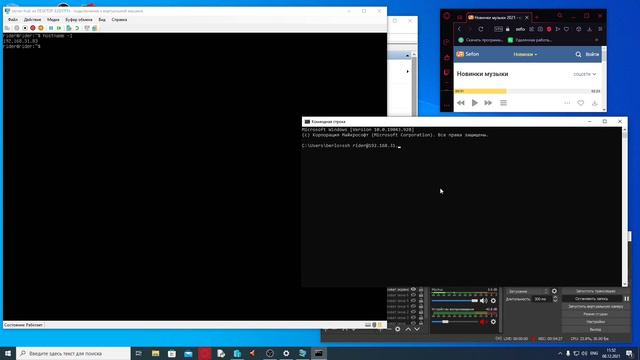Click Остановить запись in OBS
This screenshot has height=360, width=640.
point(592,299)
